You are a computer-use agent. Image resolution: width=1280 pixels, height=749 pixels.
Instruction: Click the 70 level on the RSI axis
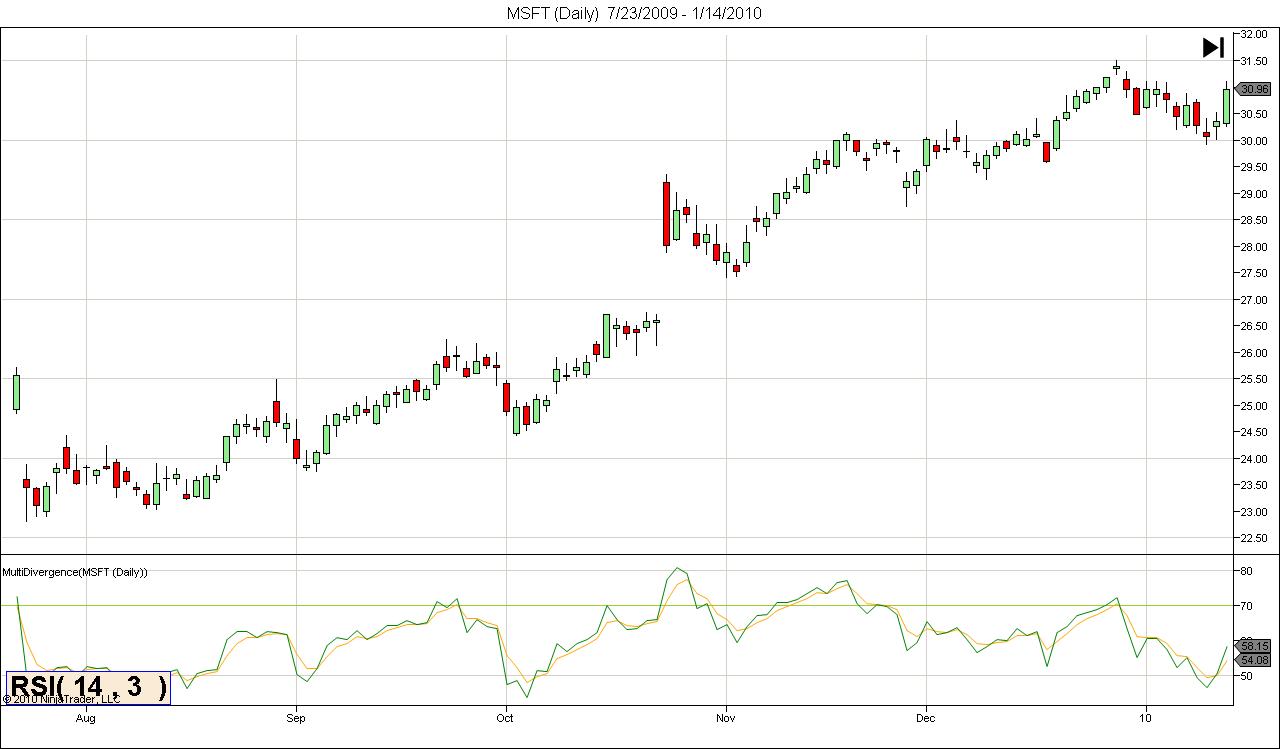point(1246,606)
